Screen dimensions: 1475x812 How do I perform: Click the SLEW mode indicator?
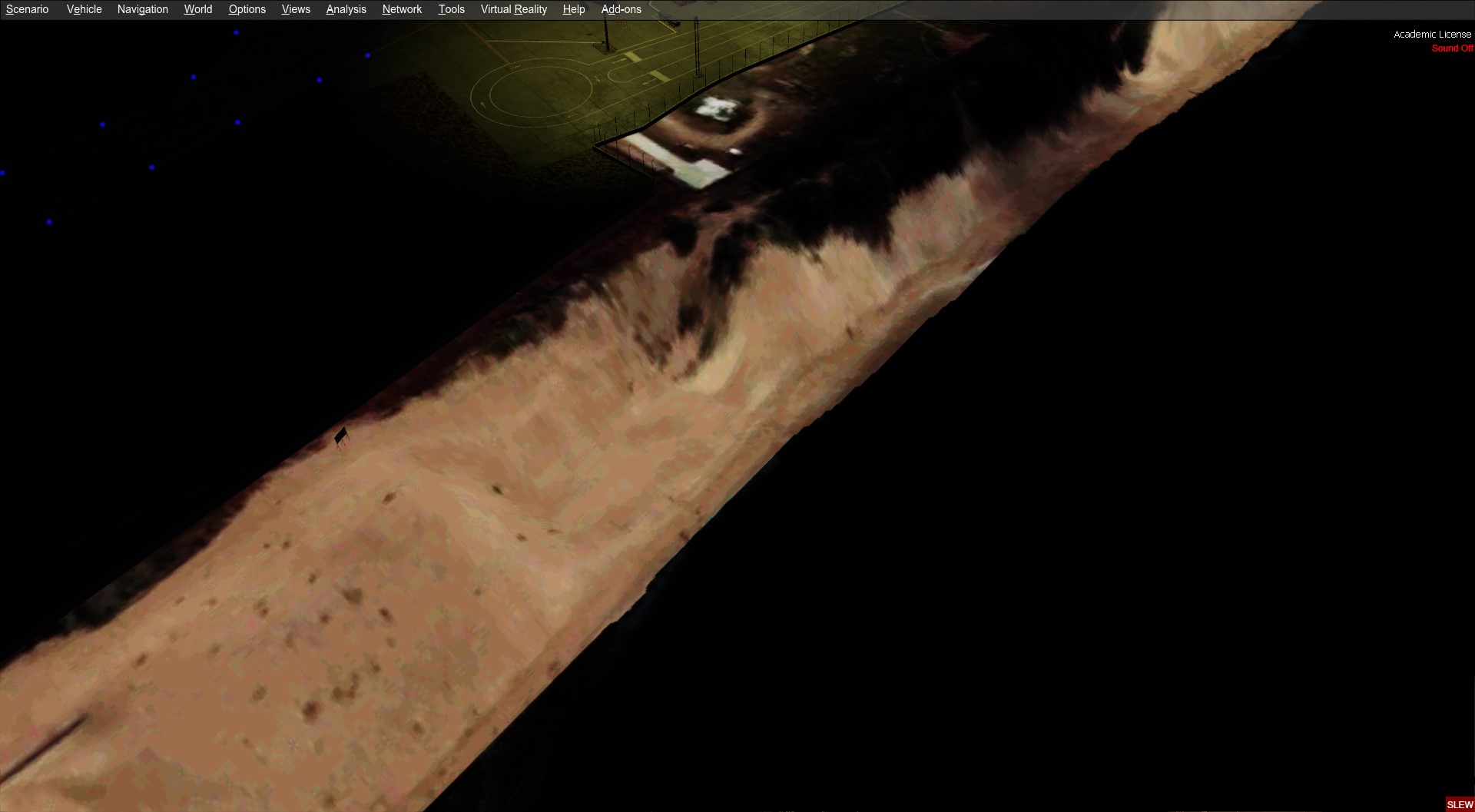(1459, 804)
